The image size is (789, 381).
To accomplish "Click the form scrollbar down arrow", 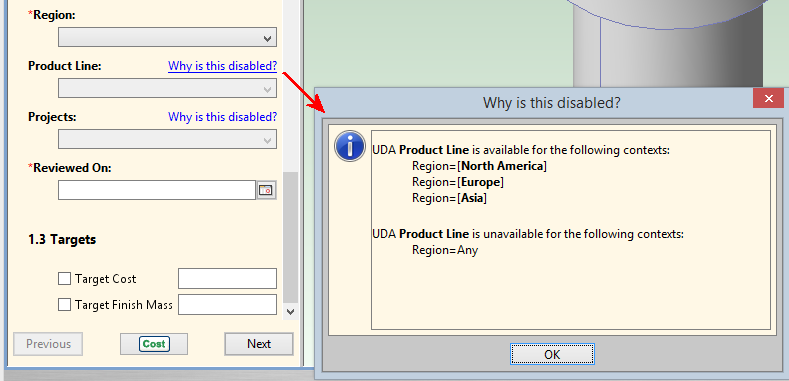I will (290, 312).
